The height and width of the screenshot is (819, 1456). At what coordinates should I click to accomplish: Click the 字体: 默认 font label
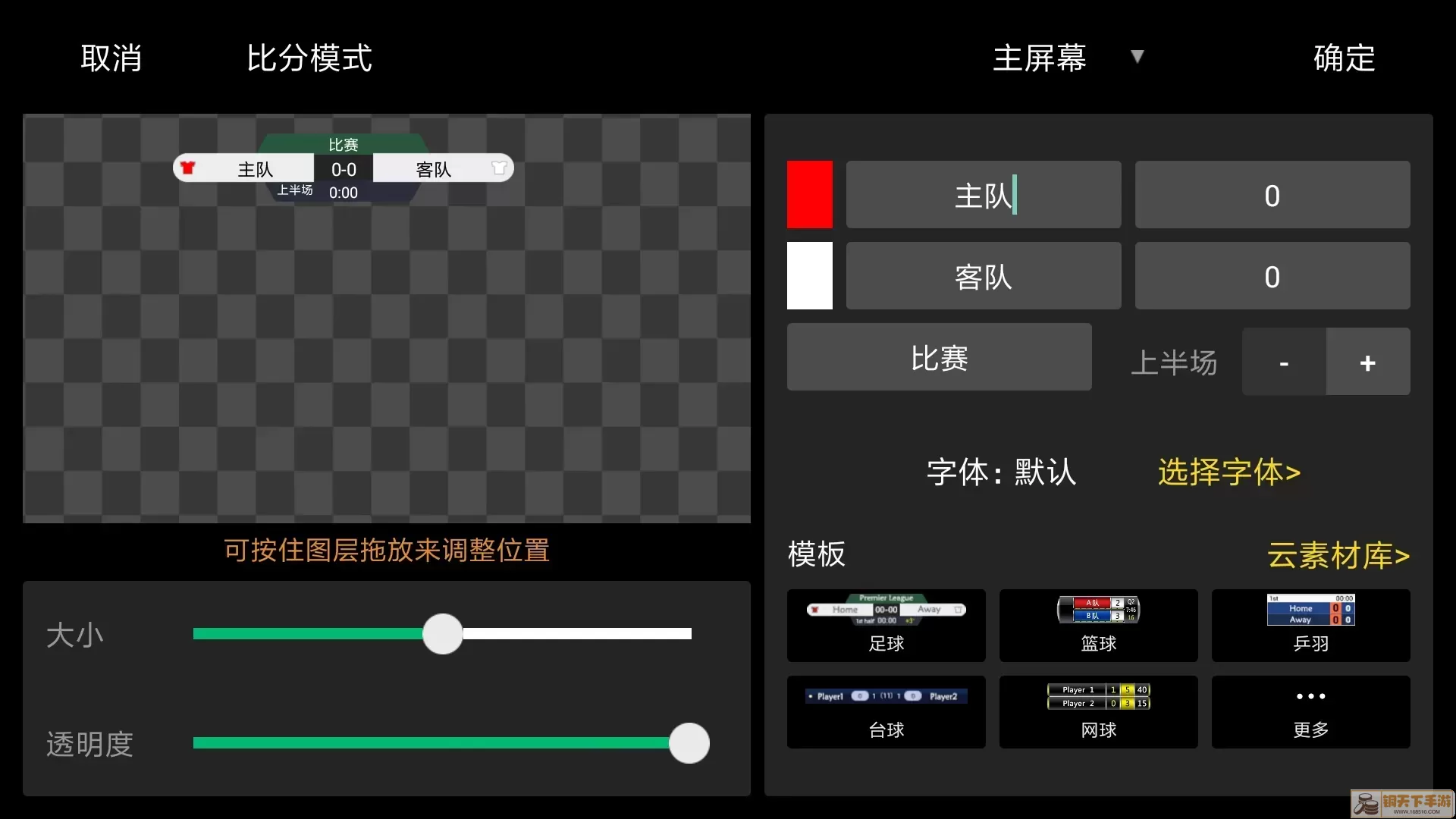click(x=1001, y=472)
